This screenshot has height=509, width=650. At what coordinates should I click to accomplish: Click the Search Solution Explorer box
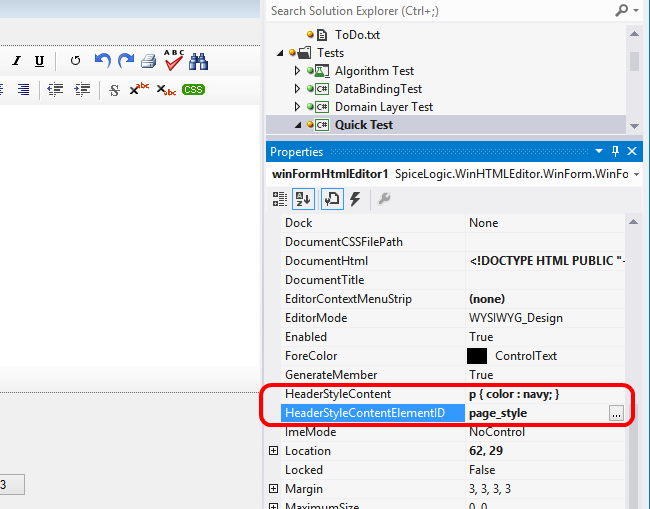(440, 11)
